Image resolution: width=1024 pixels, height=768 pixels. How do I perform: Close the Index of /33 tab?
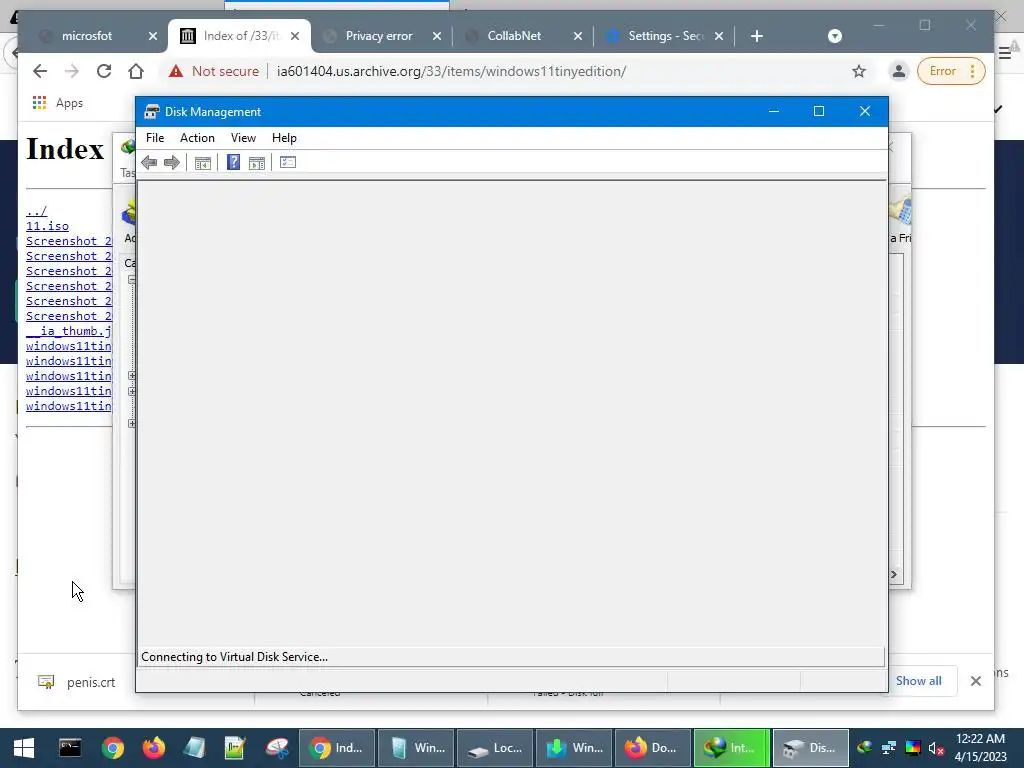(295, 36)
